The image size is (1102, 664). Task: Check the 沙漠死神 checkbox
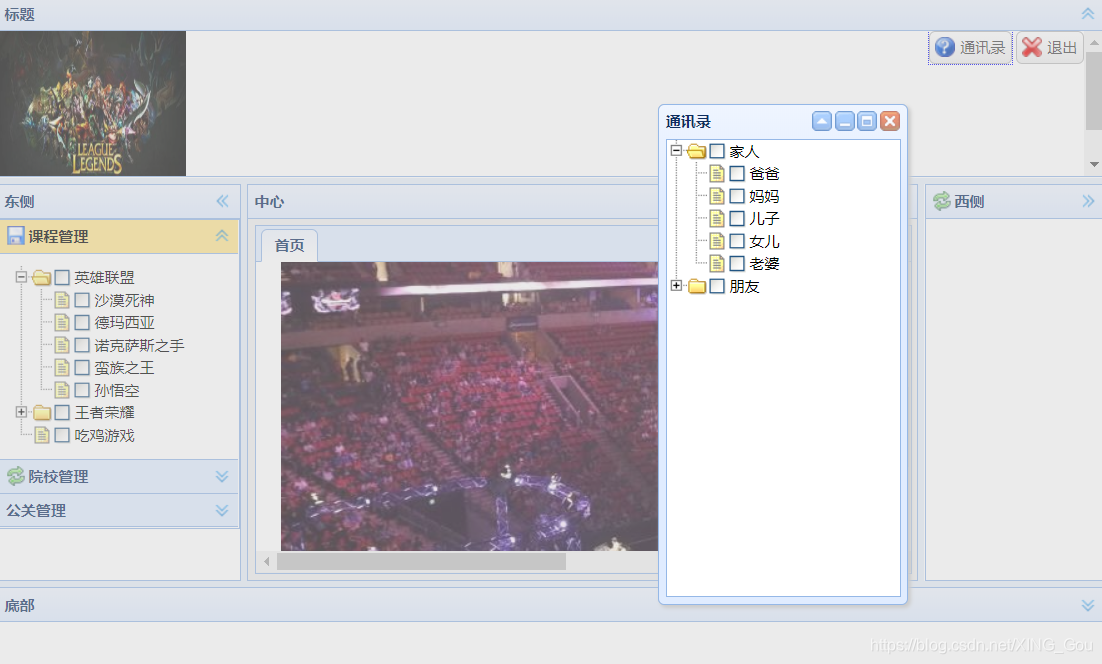(x=82, y=300)
